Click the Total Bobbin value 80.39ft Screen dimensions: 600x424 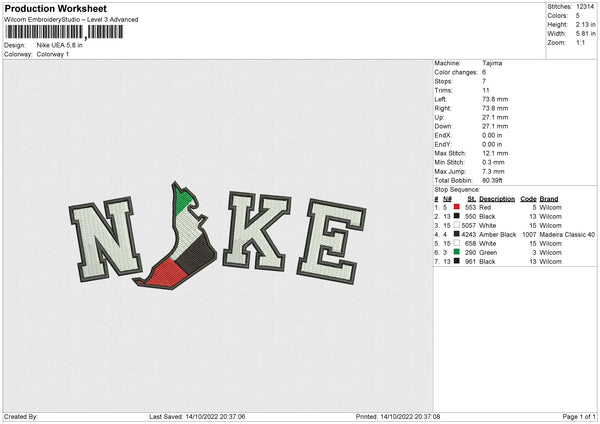492,180
